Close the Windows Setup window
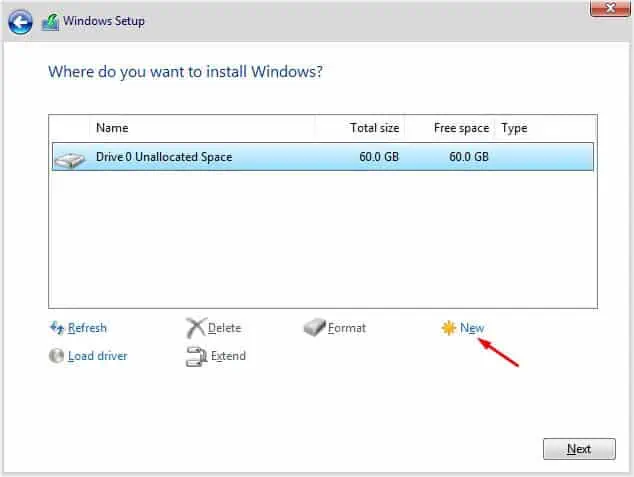 (610, 8)
